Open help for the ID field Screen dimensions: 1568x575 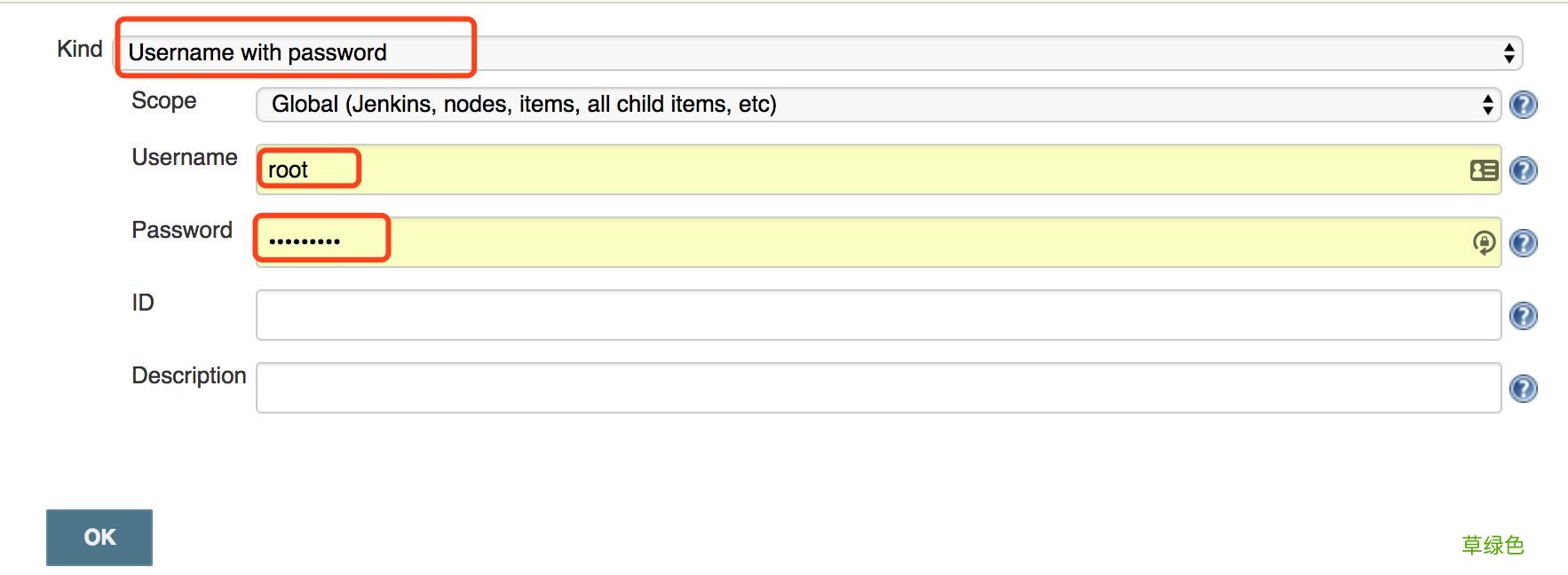(x=1524, y=316)
